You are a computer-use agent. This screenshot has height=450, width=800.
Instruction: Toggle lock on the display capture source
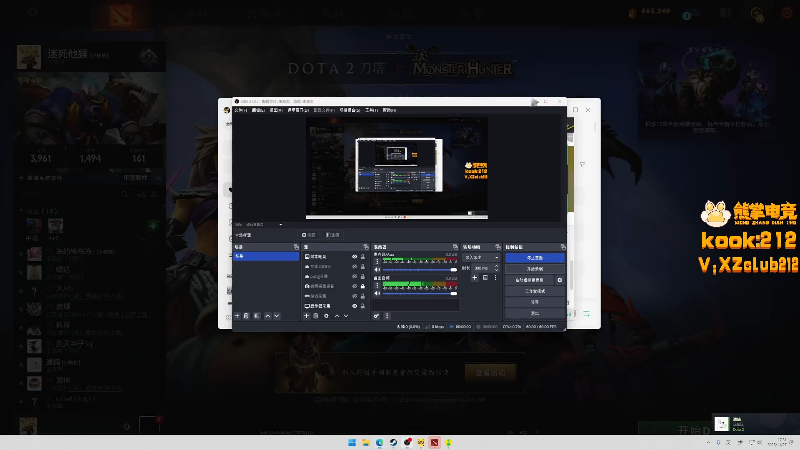363,306
